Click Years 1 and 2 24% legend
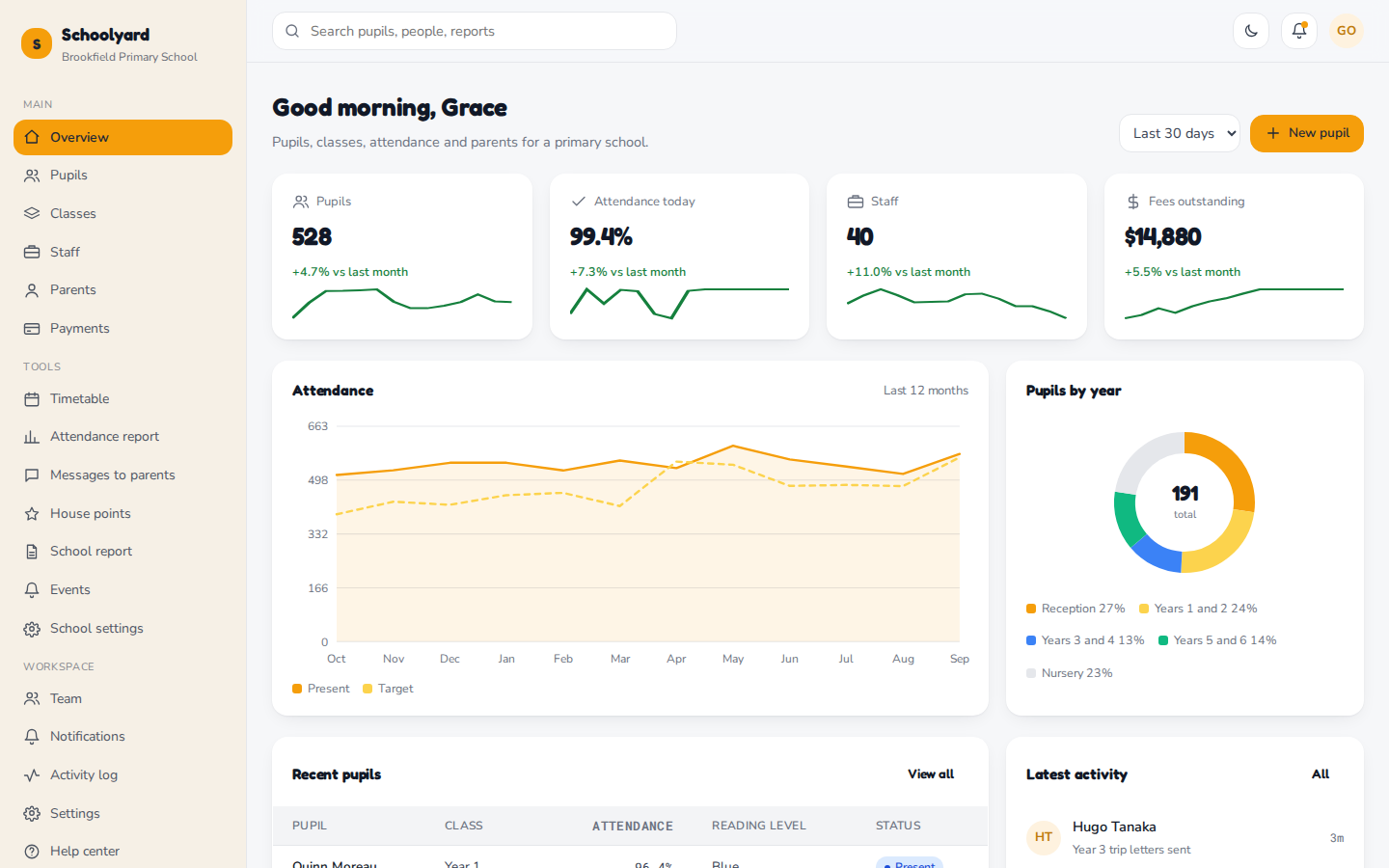The image size is (1389, 868). [1198, 609]
